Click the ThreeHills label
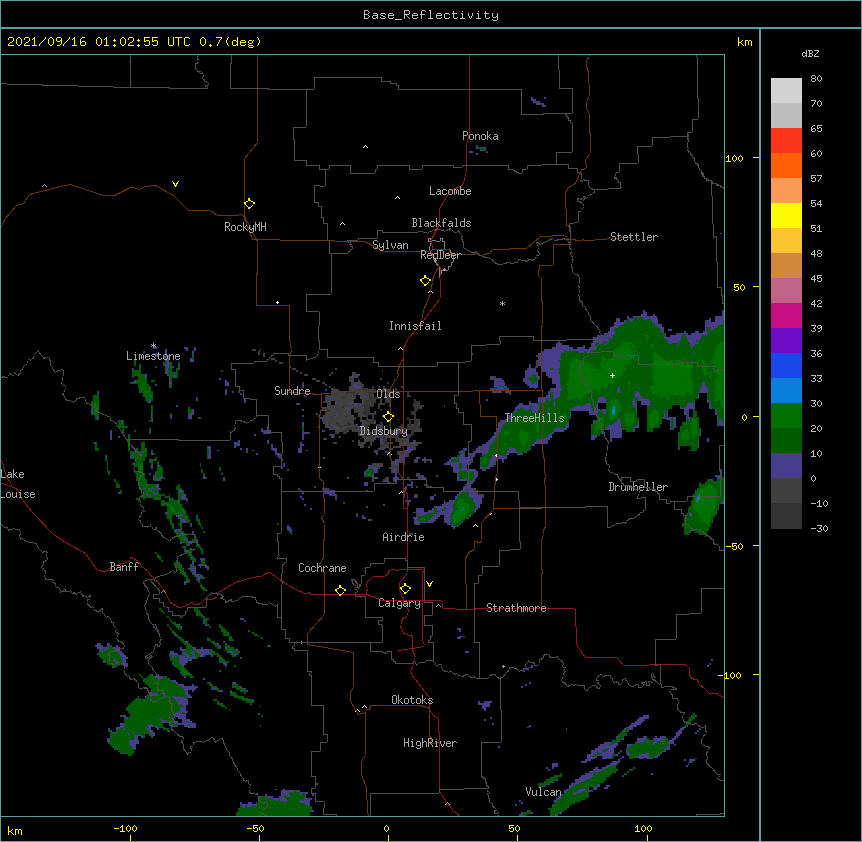The image size is (862, 842). tap(534, 418)
